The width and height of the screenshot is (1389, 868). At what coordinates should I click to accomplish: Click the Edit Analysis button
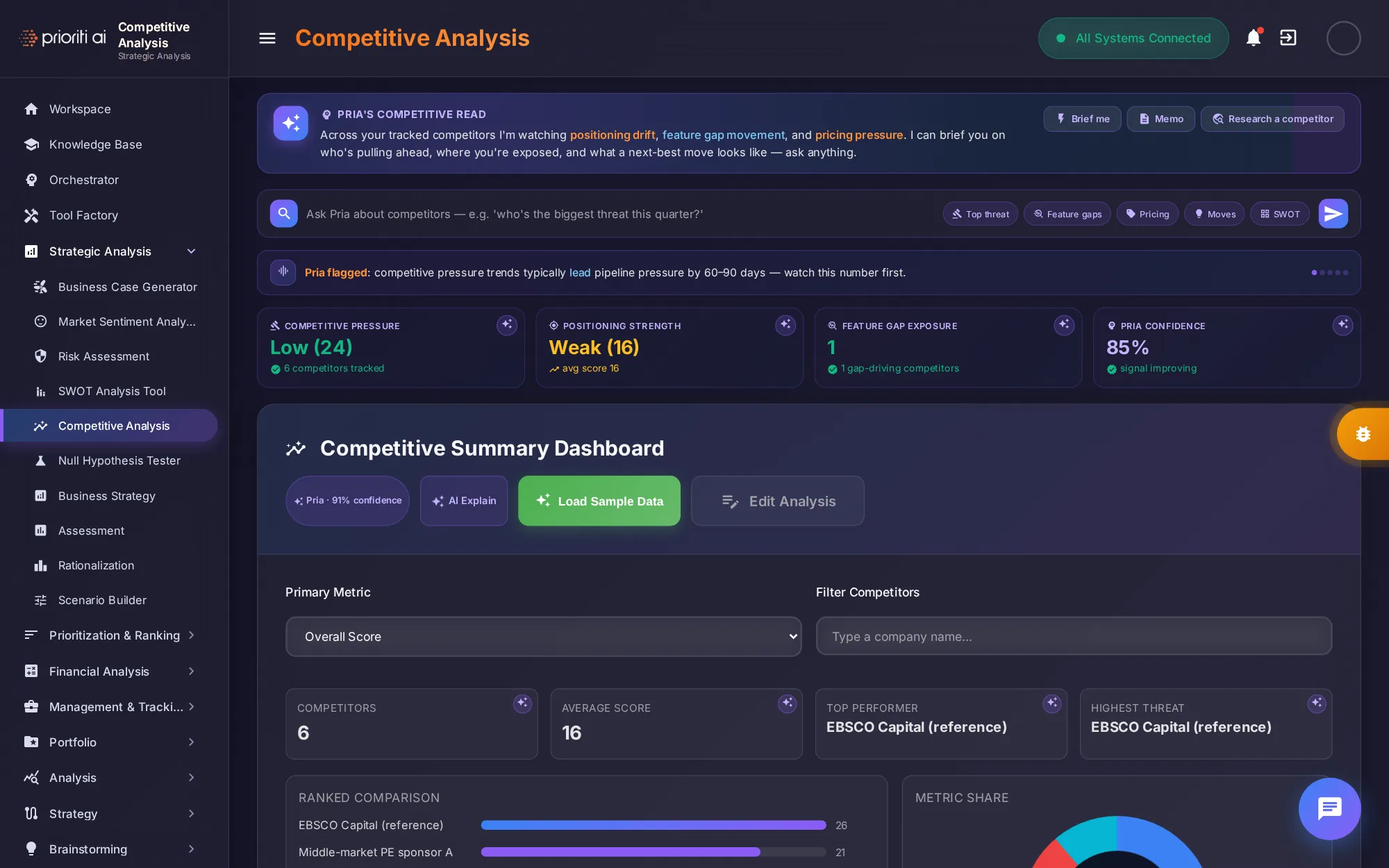(x=778, y=501)
